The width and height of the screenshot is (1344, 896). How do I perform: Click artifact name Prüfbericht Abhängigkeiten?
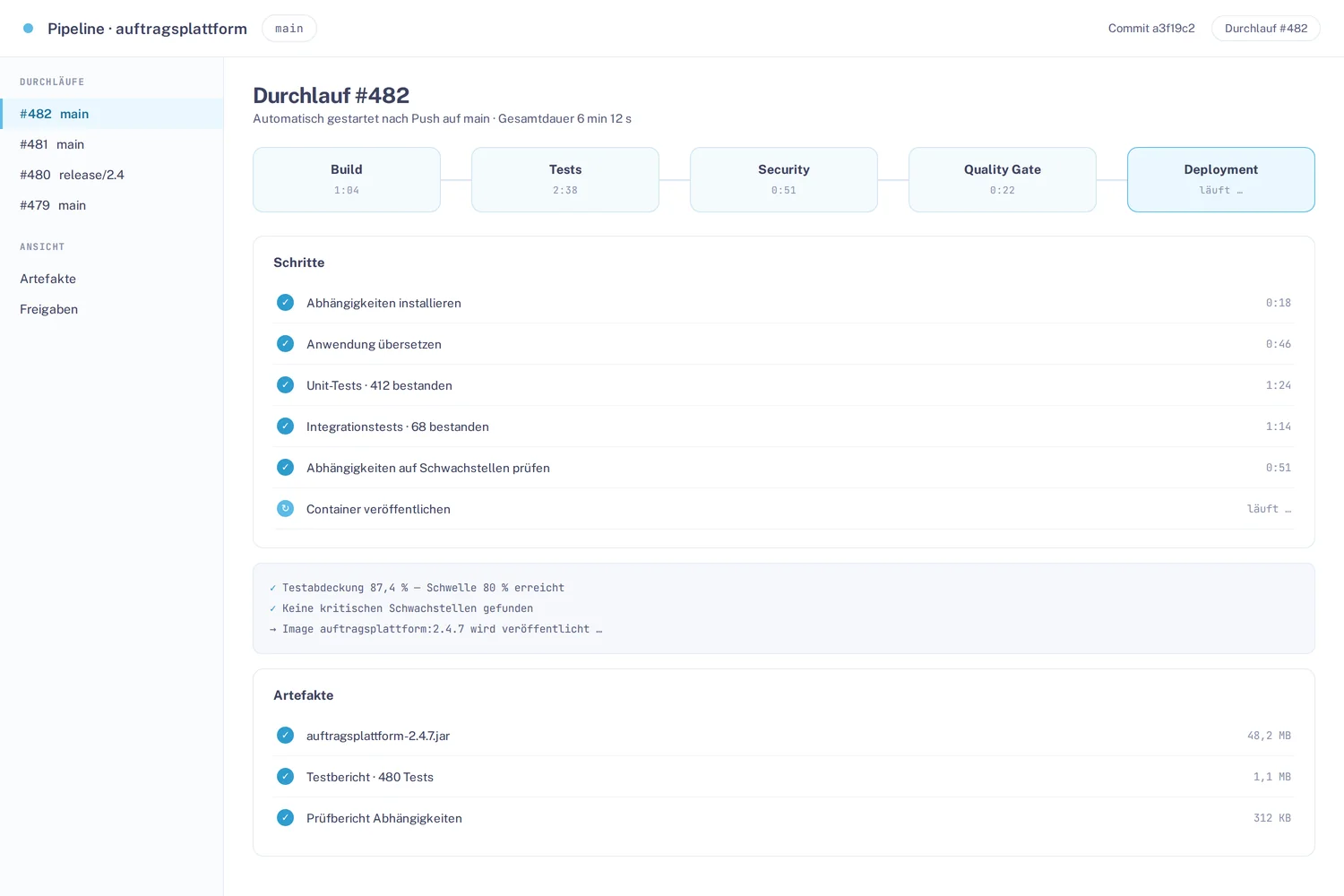[x=384, y=818]
